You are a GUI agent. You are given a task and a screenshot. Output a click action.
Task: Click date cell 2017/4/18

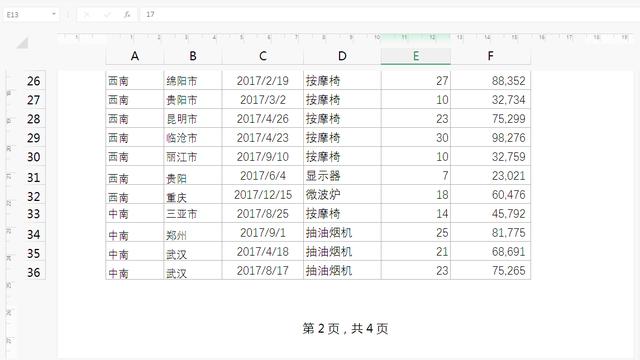[x=263, y=251]
